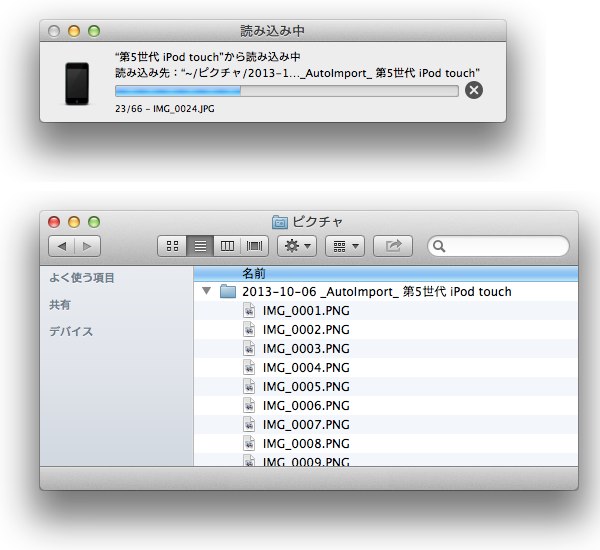
Task: Click the file icon of IMG_0004.PNG
Action: pos(249,367)
